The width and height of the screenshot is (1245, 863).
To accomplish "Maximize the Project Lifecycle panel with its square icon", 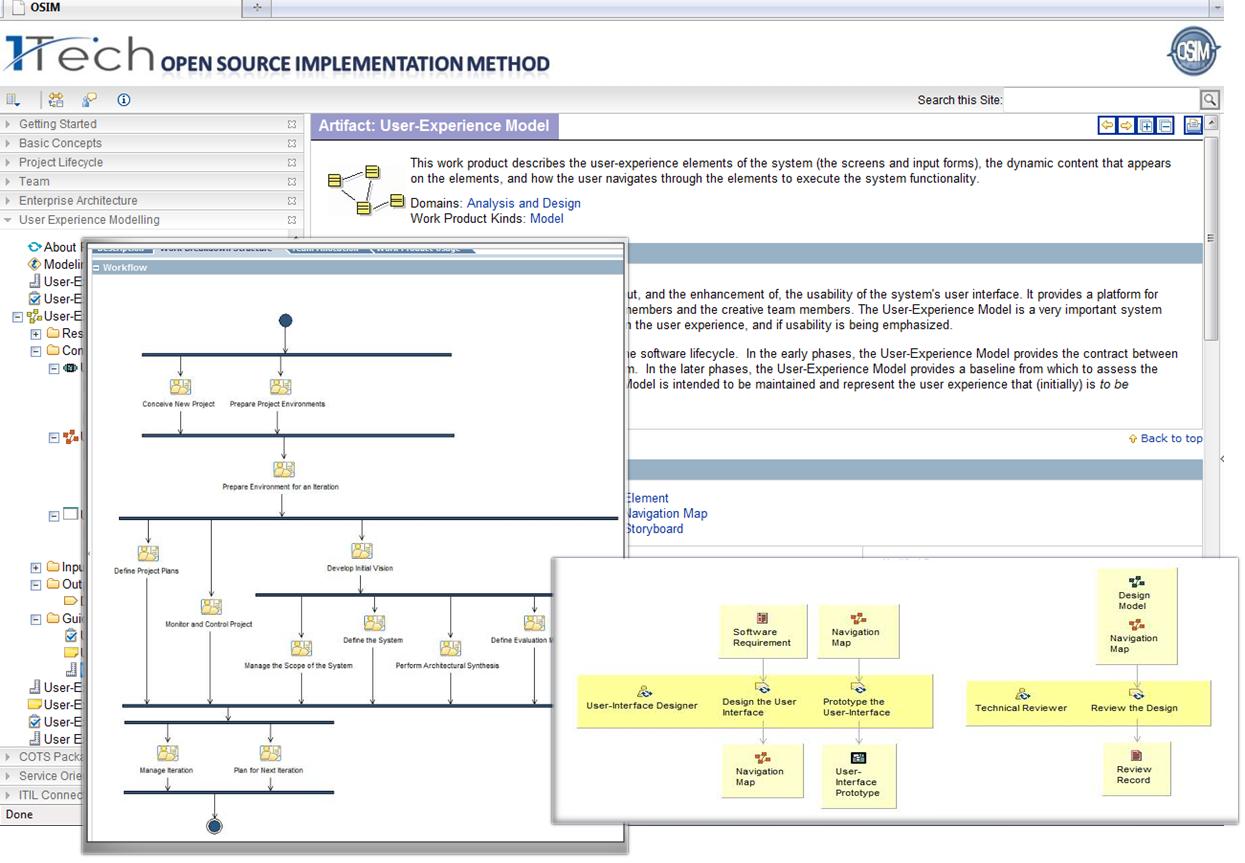I will [x=292, y=163].
